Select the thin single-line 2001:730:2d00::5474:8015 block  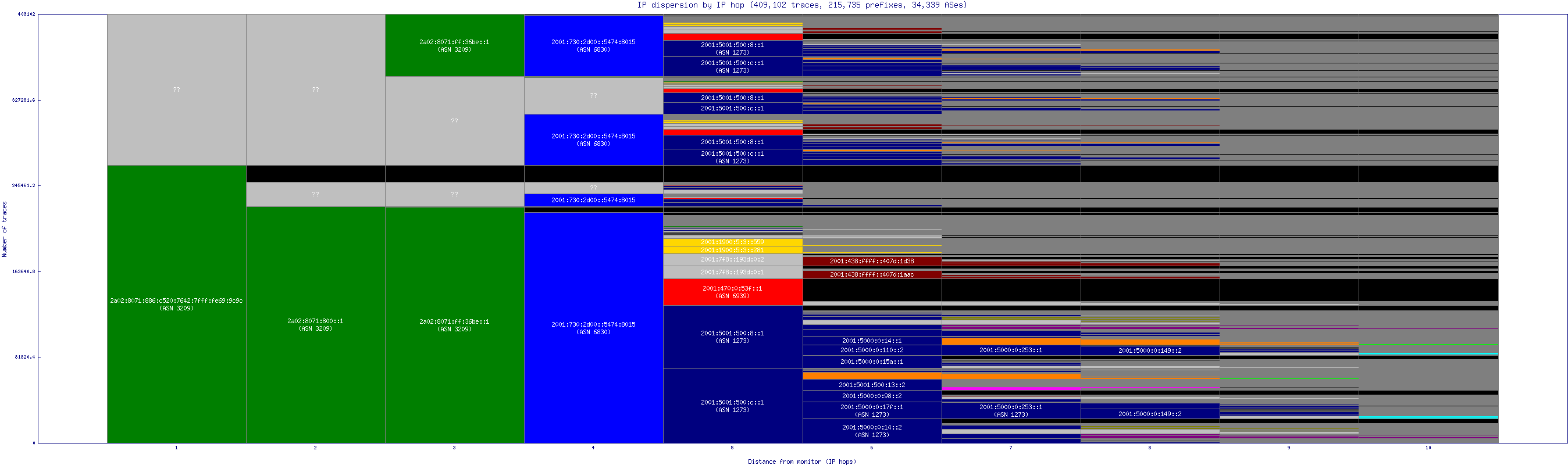click(593, 201)
